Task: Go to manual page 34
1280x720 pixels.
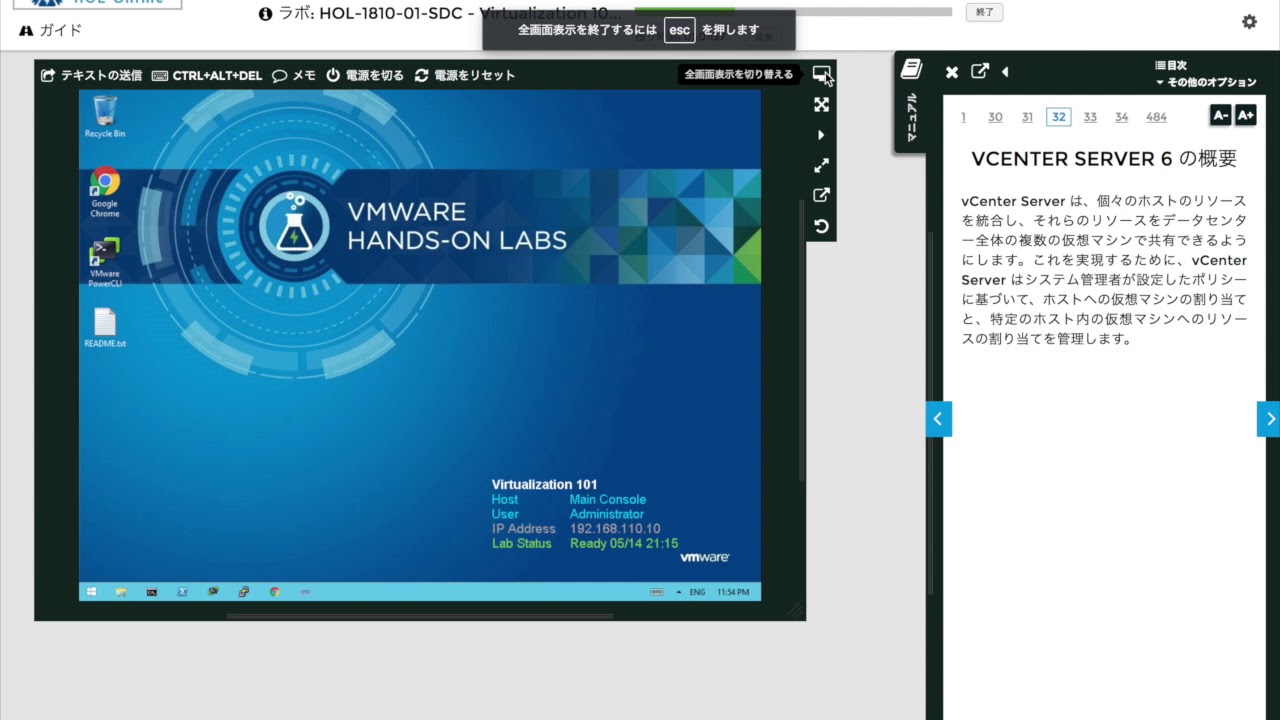Action: 1122,117
